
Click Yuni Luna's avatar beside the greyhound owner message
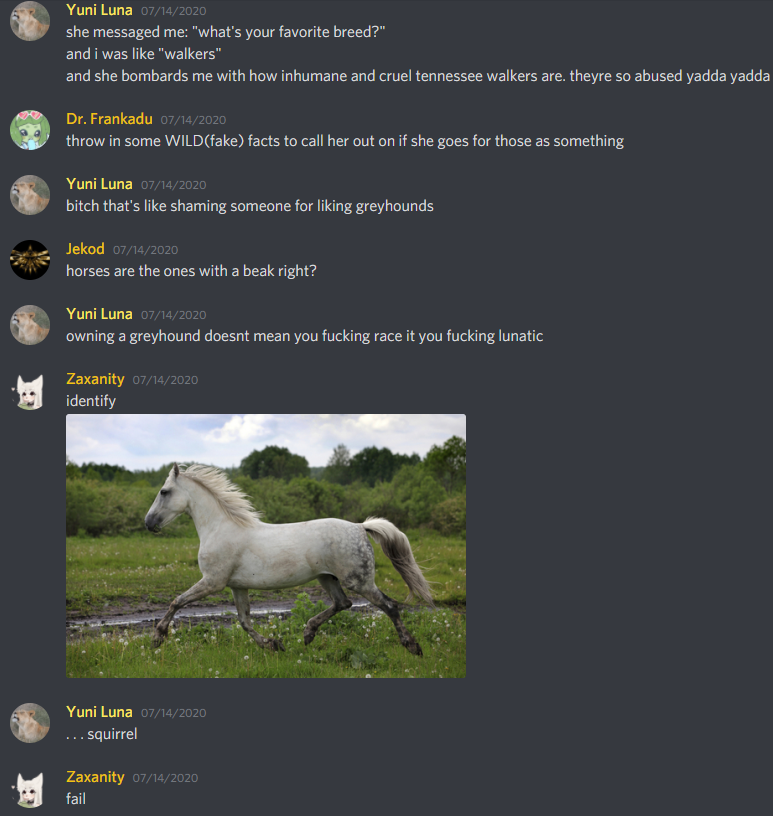tap(30, 325)
